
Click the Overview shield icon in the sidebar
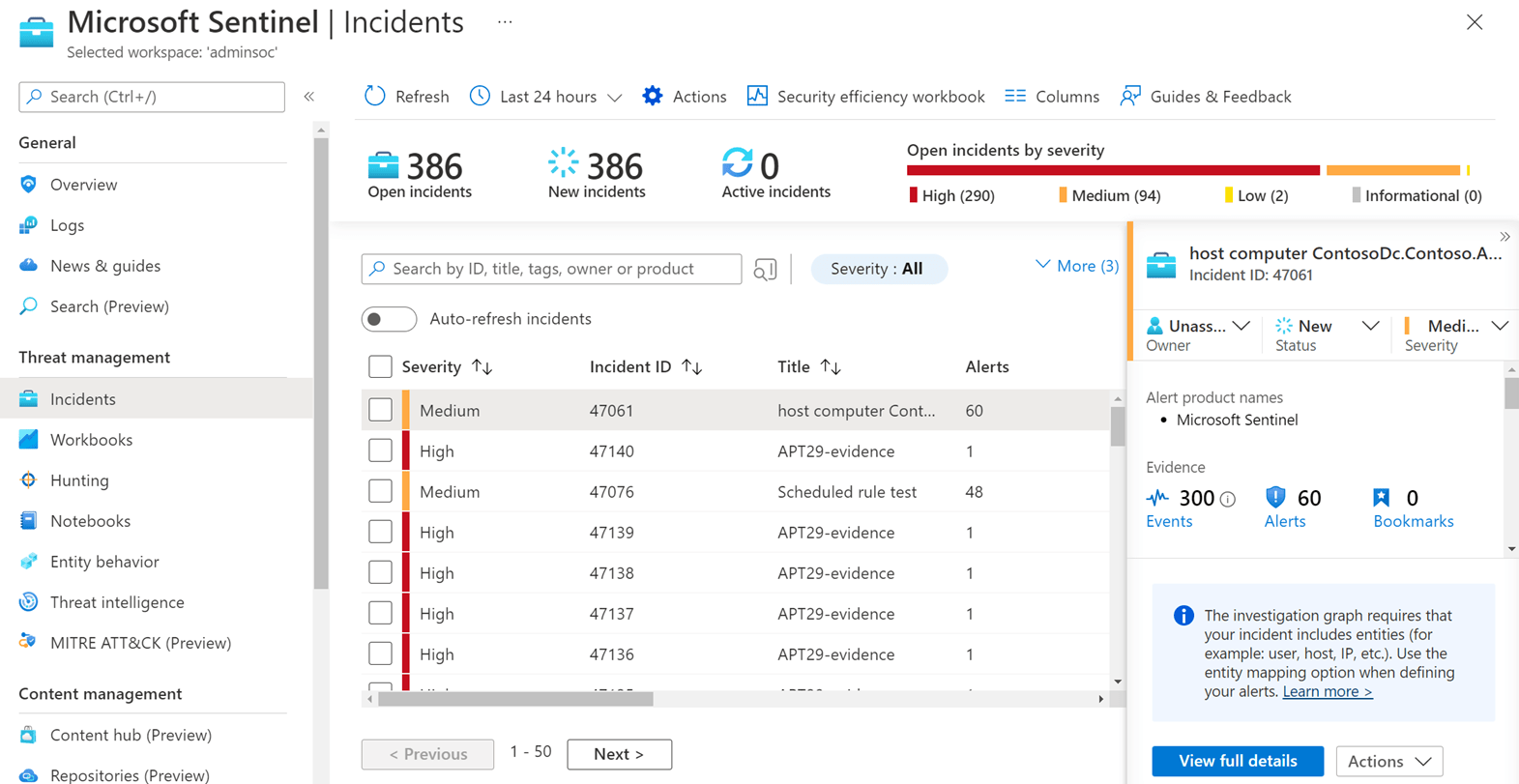pyautogui.click(x=28, y=185)
